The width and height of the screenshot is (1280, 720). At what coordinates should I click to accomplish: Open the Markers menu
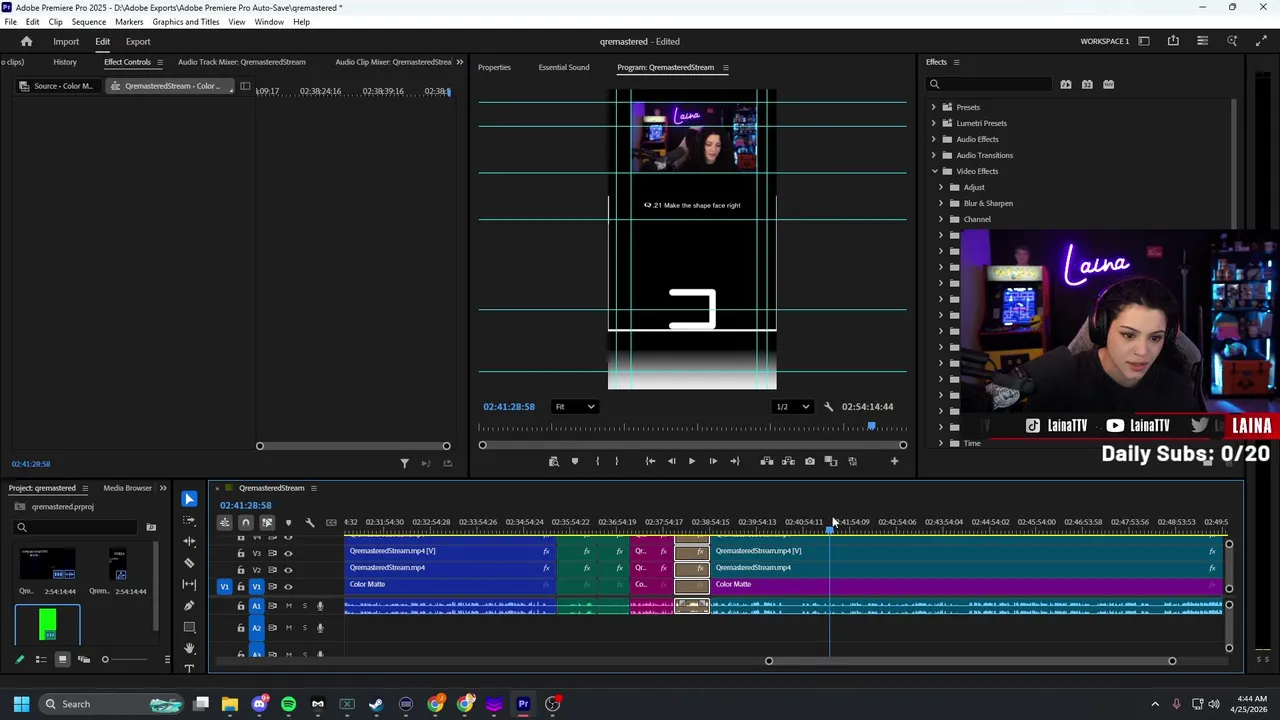(x=129, y=22)
